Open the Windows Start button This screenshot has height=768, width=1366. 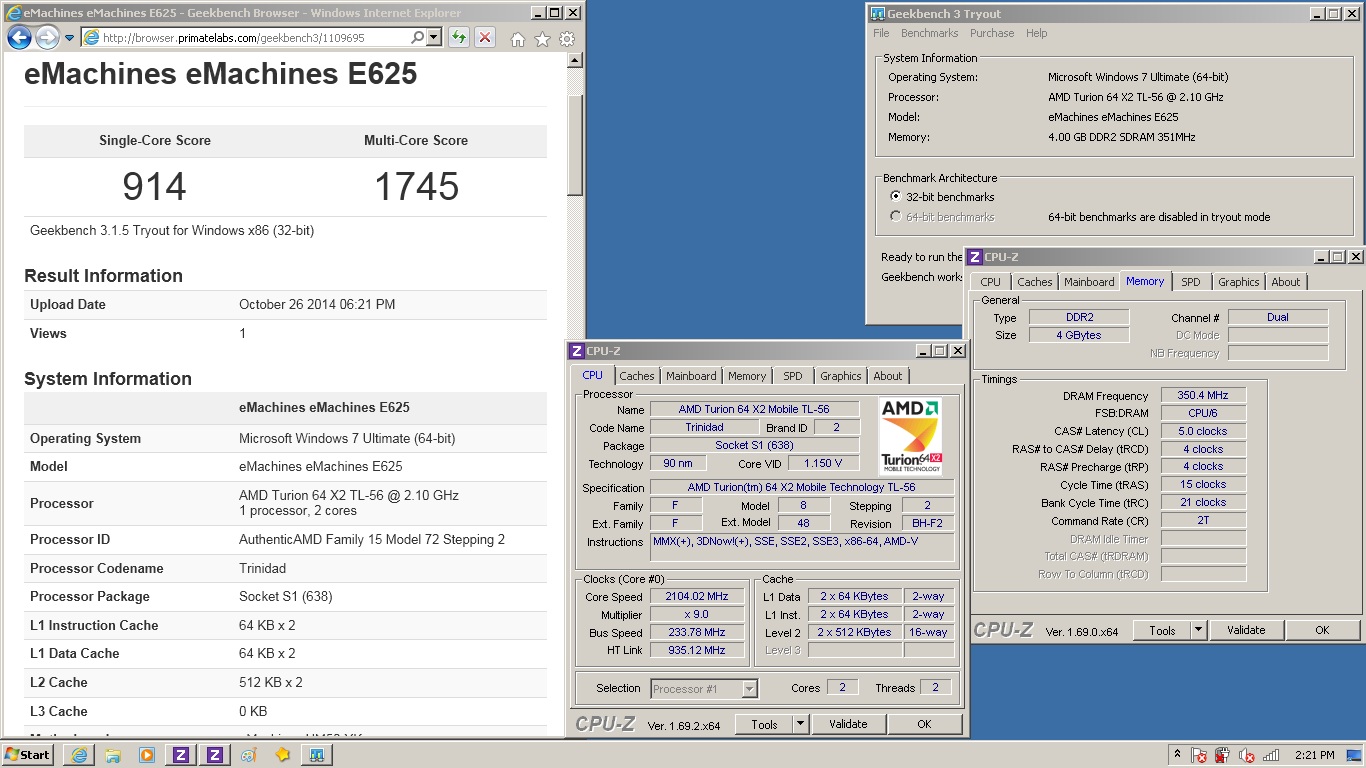(x=28, y=755)
